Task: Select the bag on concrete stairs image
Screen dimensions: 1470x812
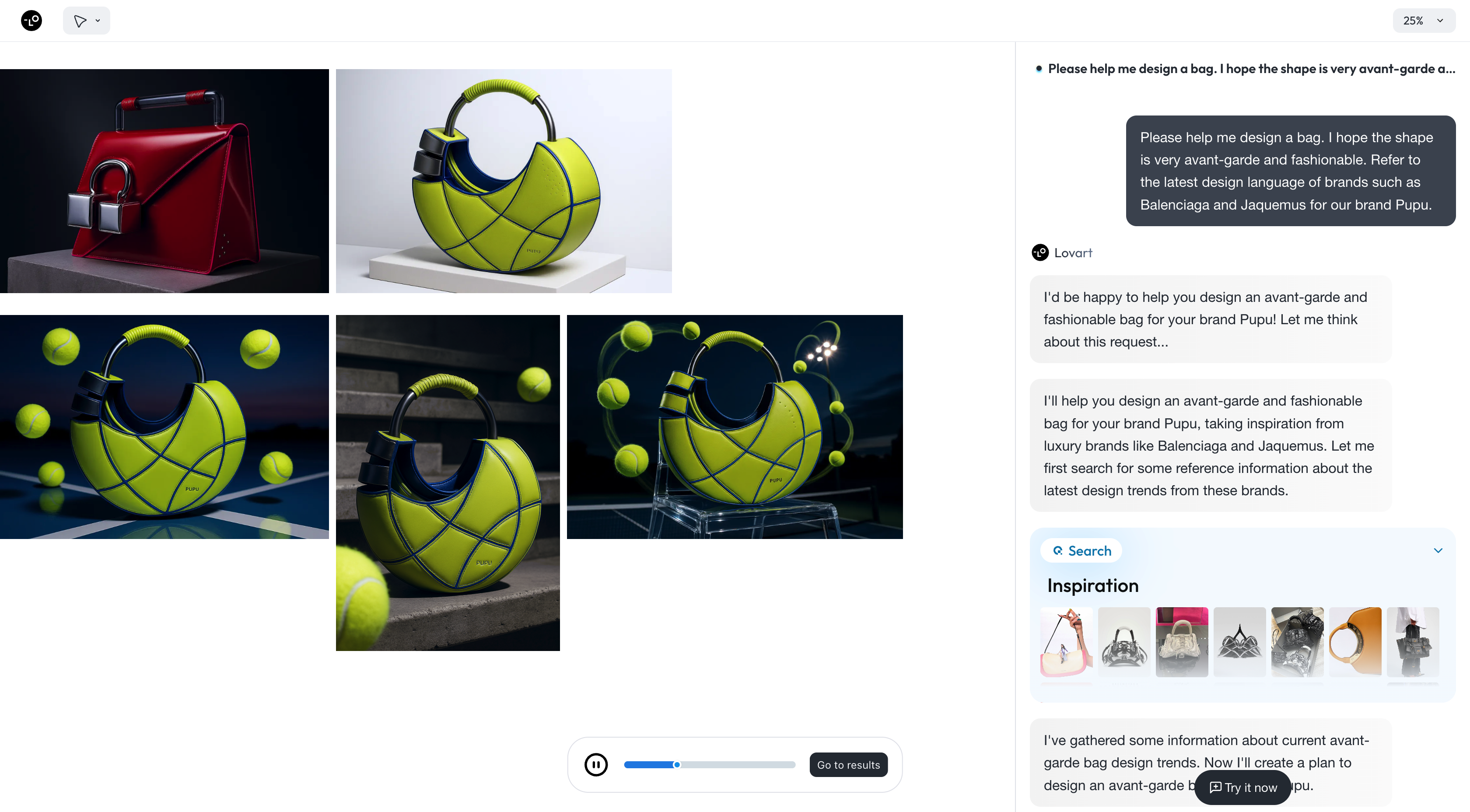Action: pyautogui.click(x=448, y=483)
